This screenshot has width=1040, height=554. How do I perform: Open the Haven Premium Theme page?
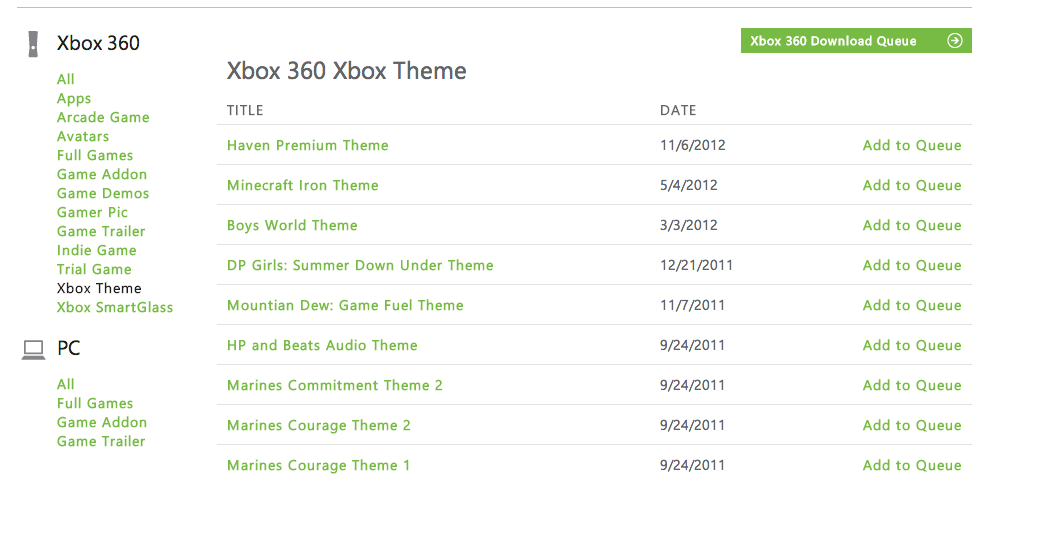(307, 145)
